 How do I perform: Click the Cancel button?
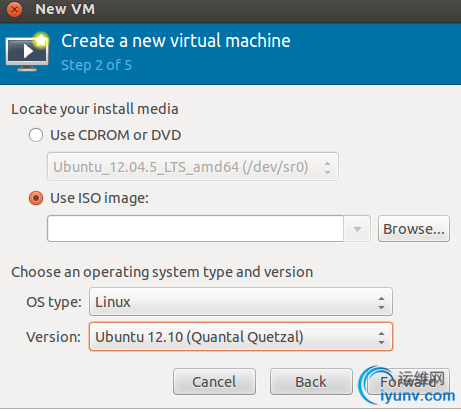pos(214,382)
